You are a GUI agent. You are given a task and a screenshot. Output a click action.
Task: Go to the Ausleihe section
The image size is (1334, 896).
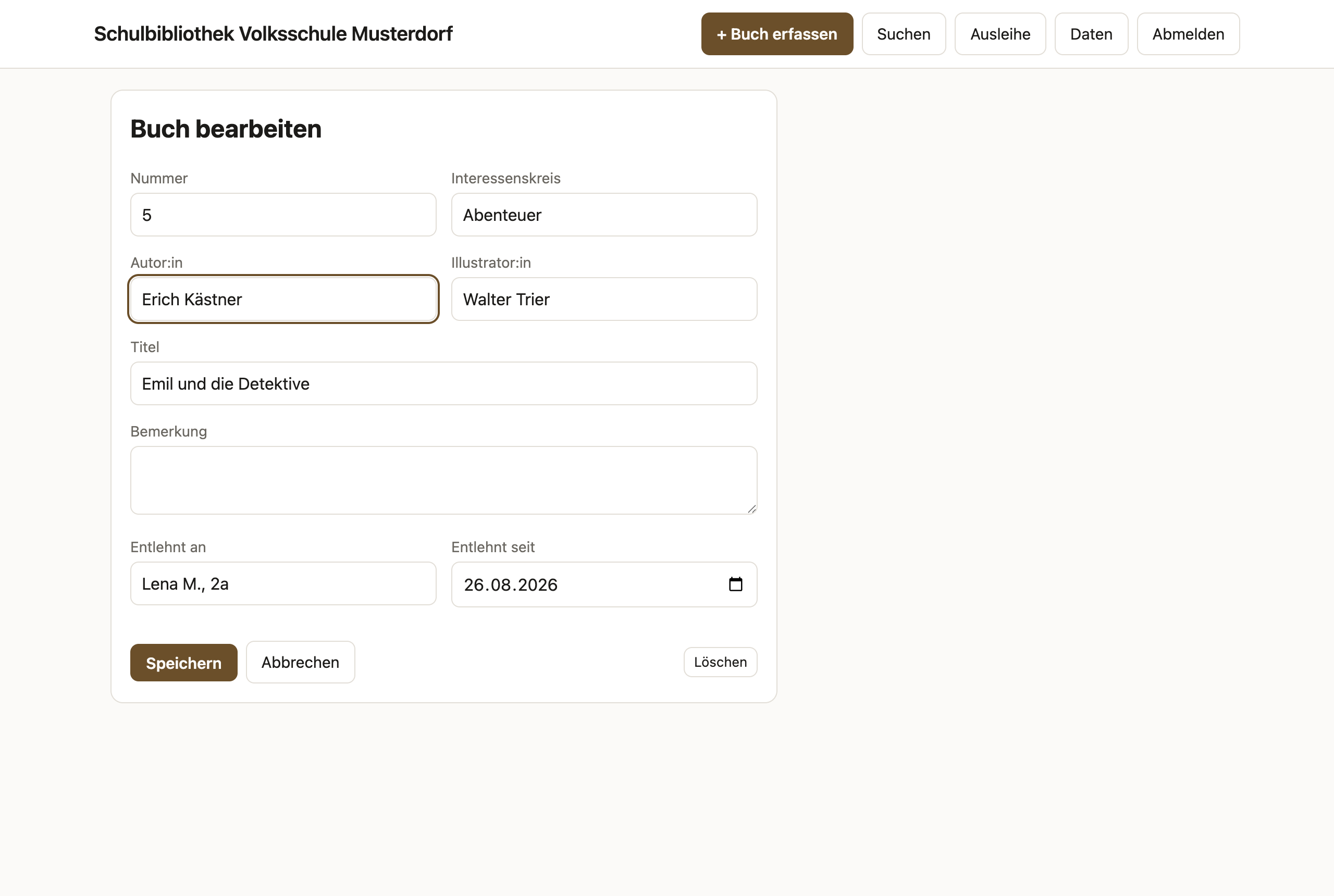[1000, 34]
